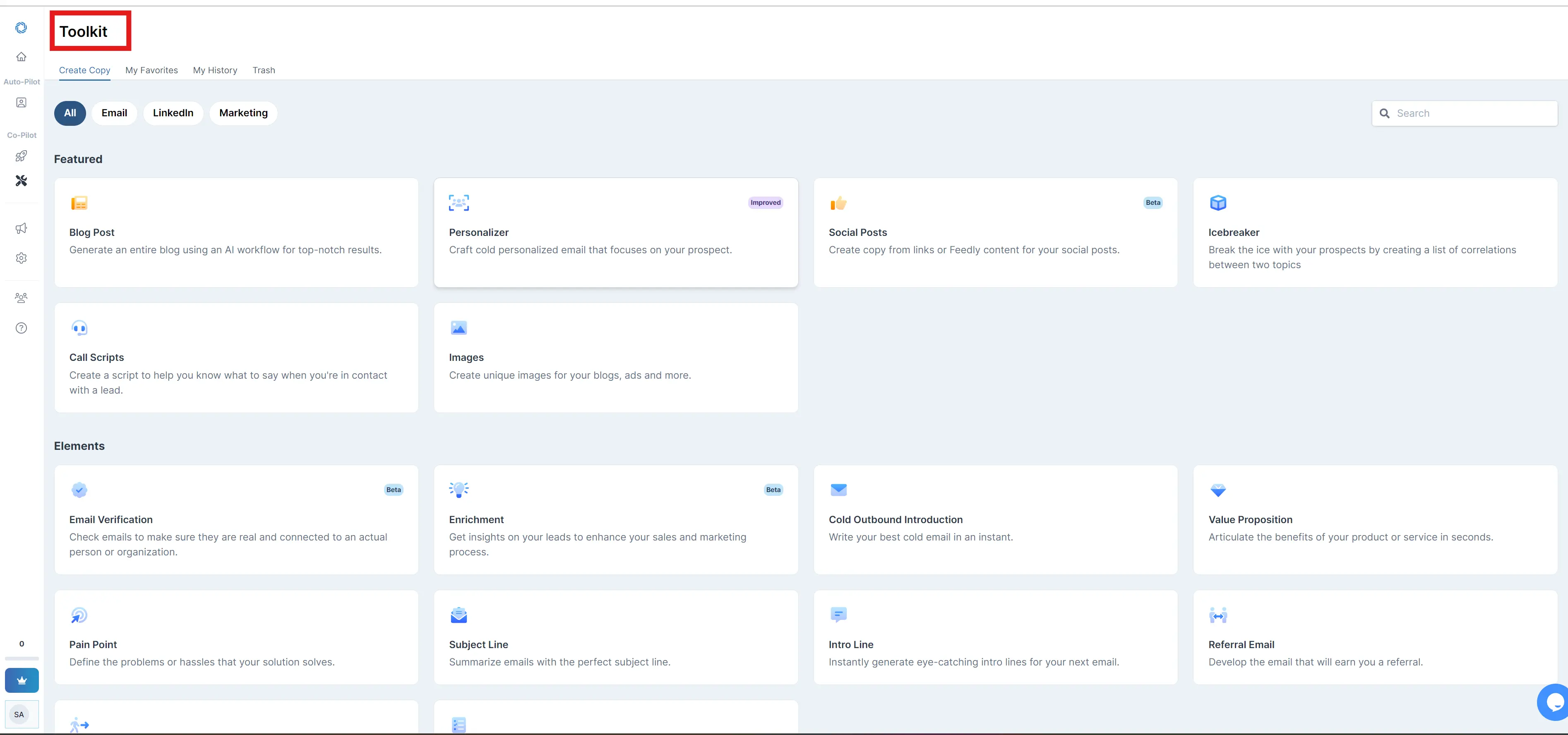
Task: Filter tools by Email
Action: tap(115, 113)
